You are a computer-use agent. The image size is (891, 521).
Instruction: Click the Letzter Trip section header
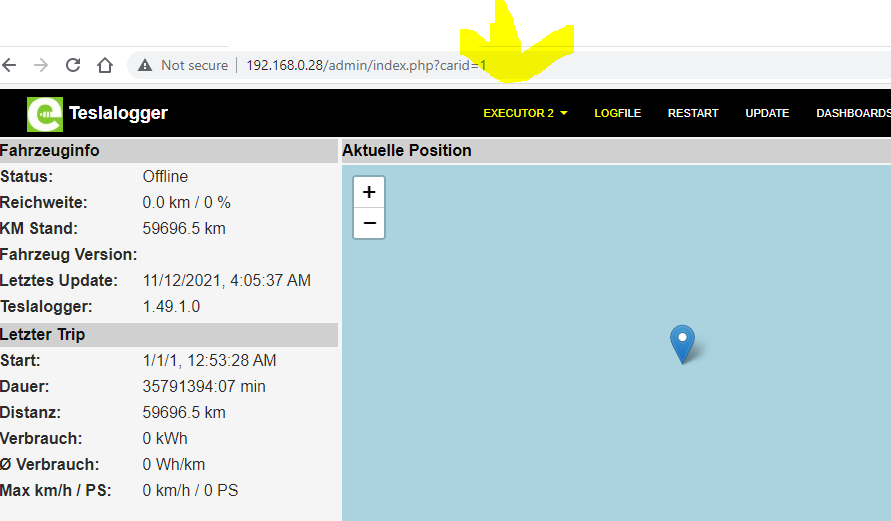pos(169,335)
